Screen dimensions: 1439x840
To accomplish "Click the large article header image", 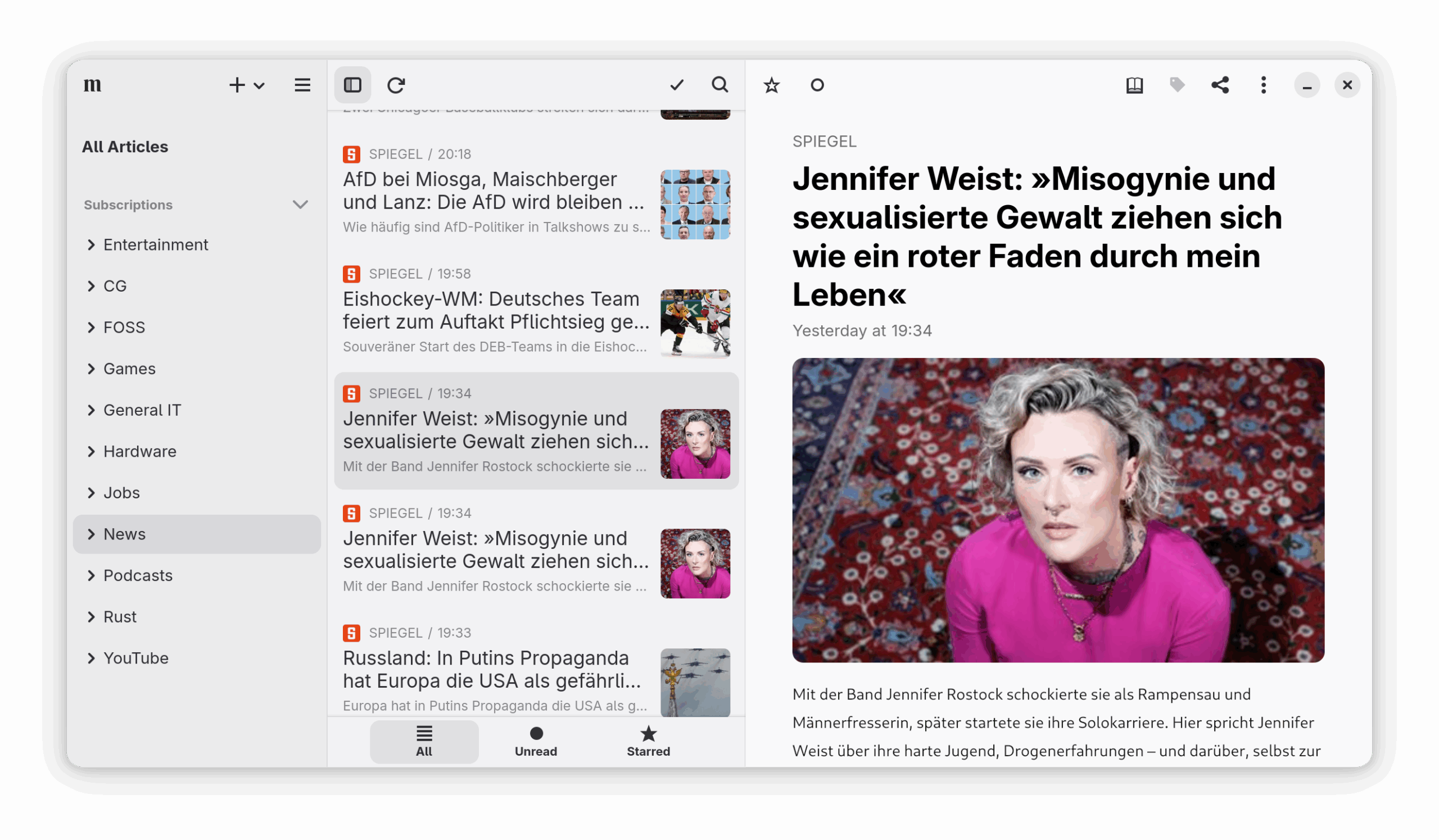I will pos(1058,510).
